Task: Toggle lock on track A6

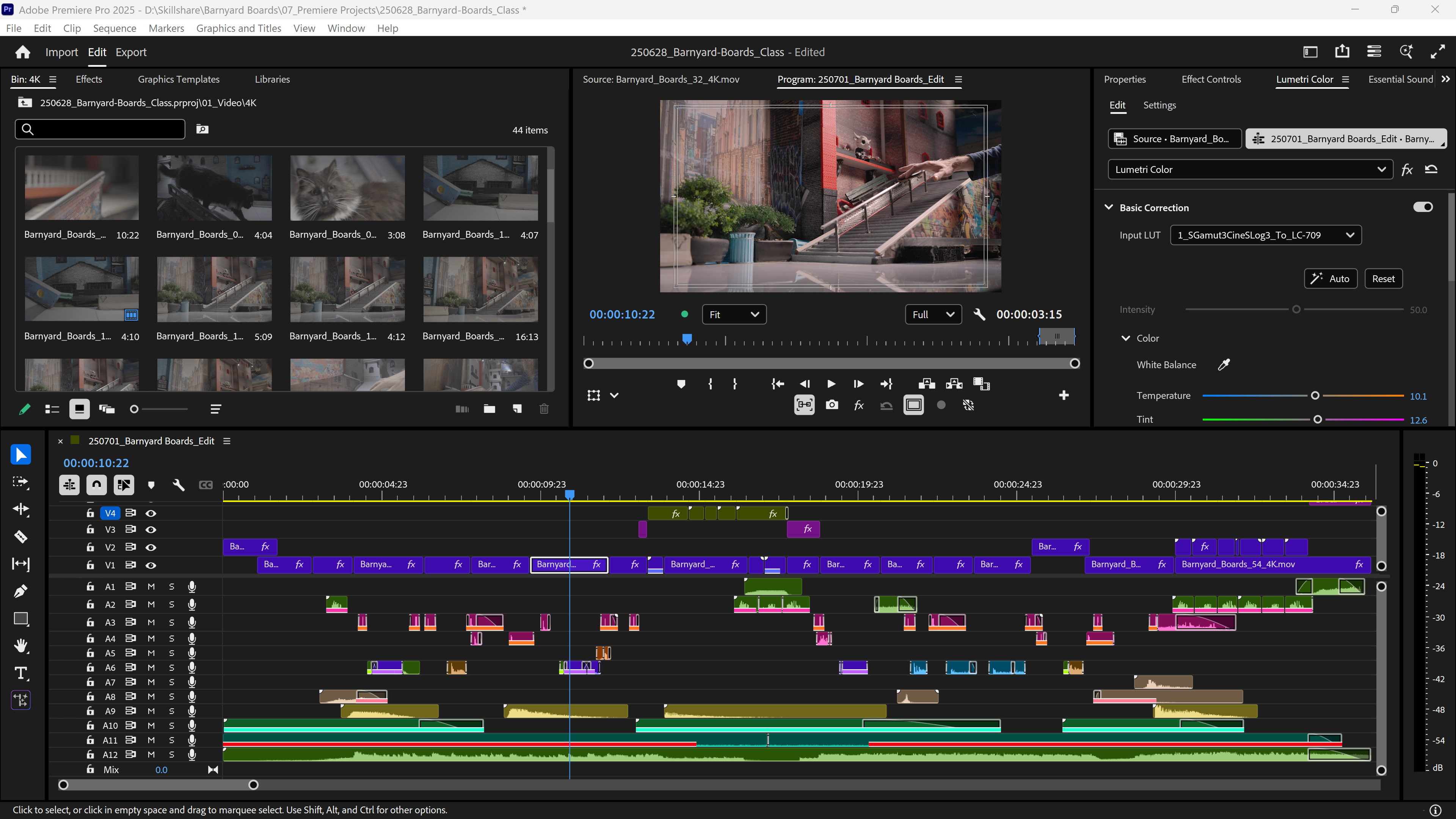Action: tap(90, 667)
